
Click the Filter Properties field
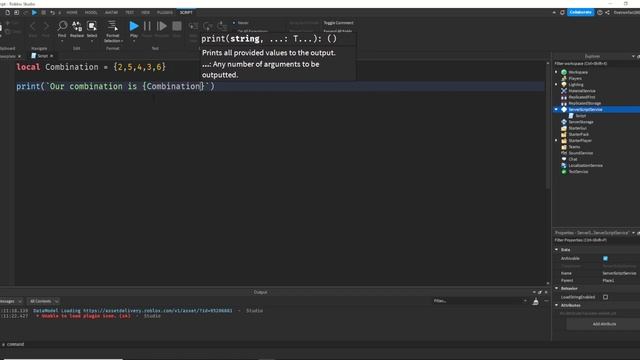pos(596,240)
